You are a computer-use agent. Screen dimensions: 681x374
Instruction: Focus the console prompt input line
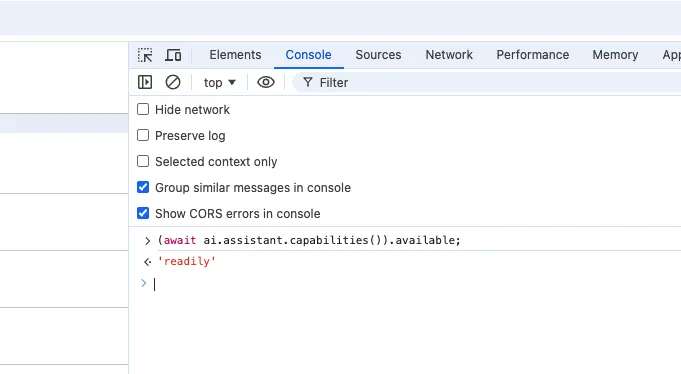click(417, 284)
